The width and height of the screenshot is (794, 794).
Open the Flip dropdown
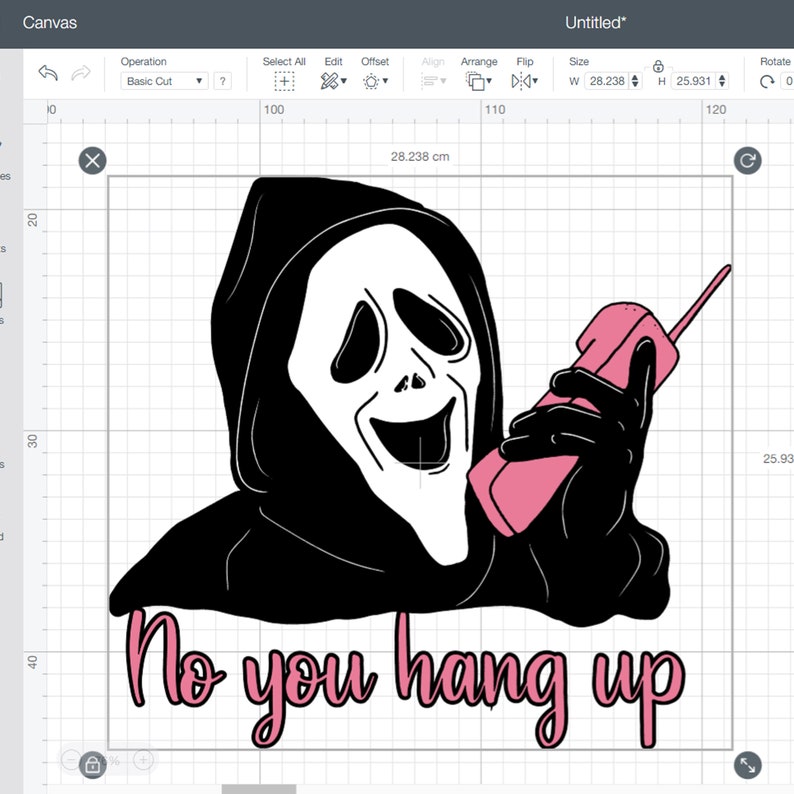(x=525, y=81)
